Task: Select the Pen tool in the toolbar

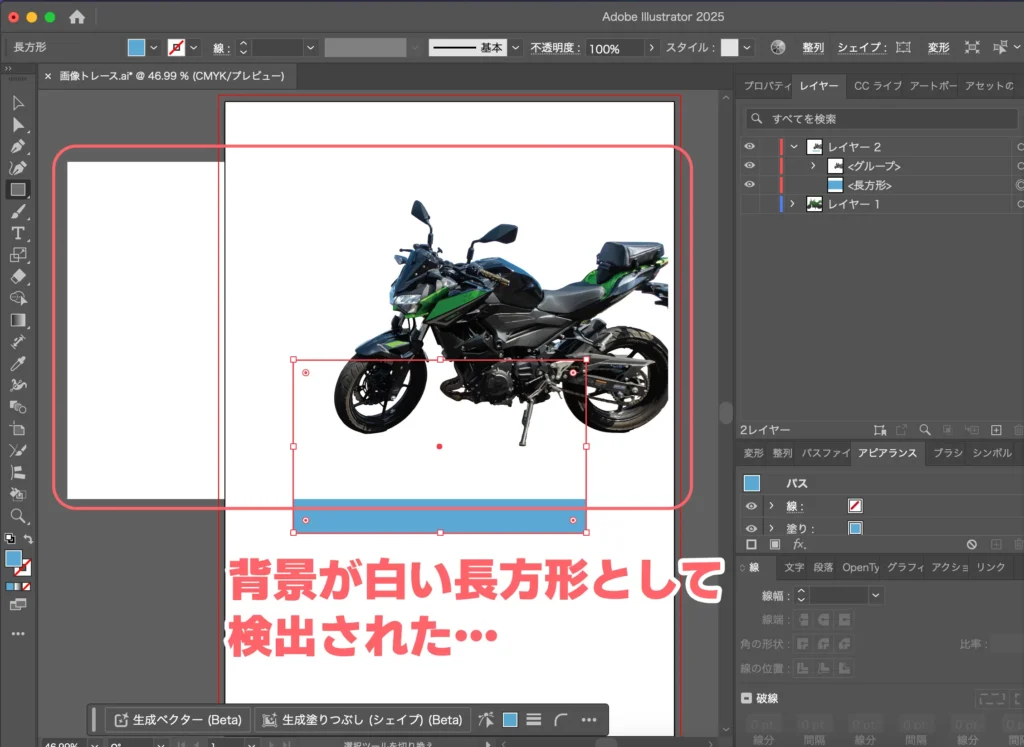Action: (18, 147)
